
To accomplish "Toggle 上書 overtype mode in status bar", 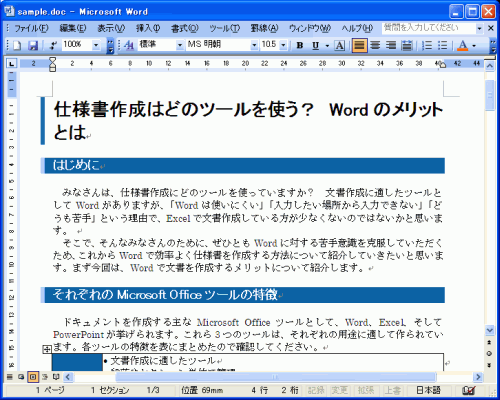I will point(392,390).
